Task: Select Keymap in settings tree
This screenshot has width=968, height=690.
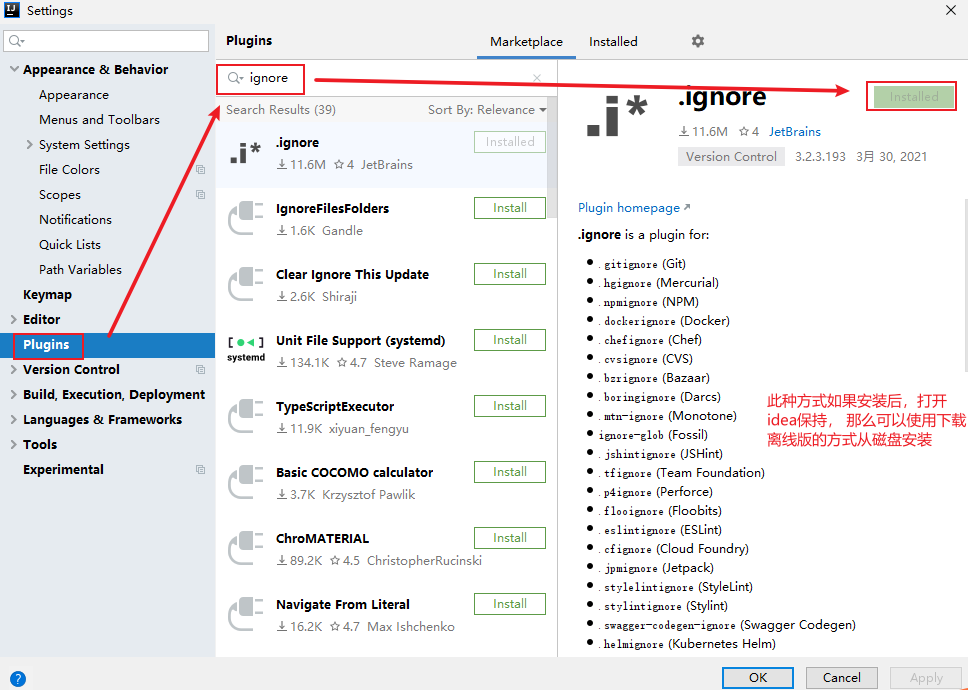Action: (48, 294)
